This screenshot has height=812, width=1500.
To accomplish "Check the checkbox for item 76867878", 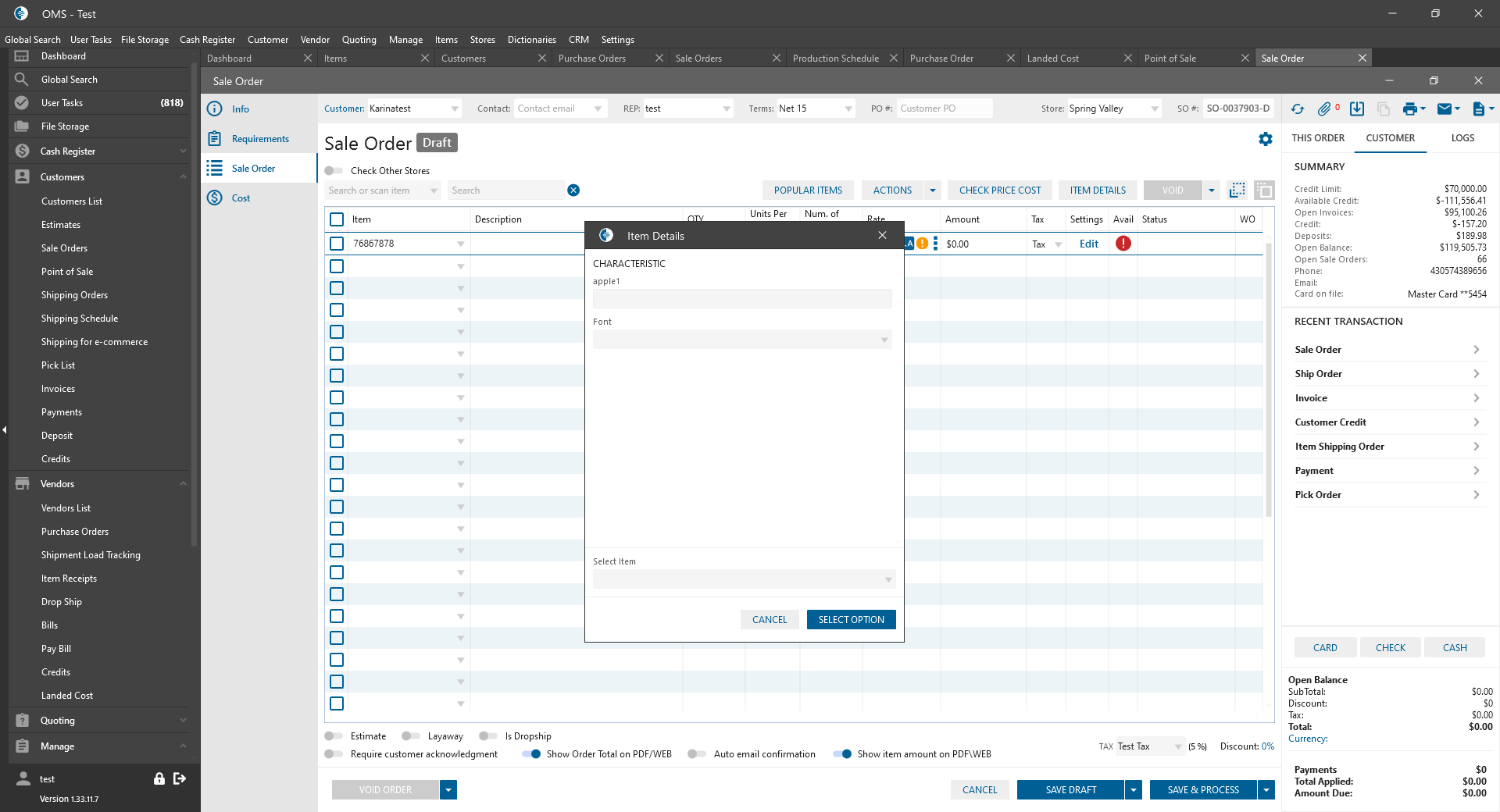I will pyautogui.click(x=337, y=244).
